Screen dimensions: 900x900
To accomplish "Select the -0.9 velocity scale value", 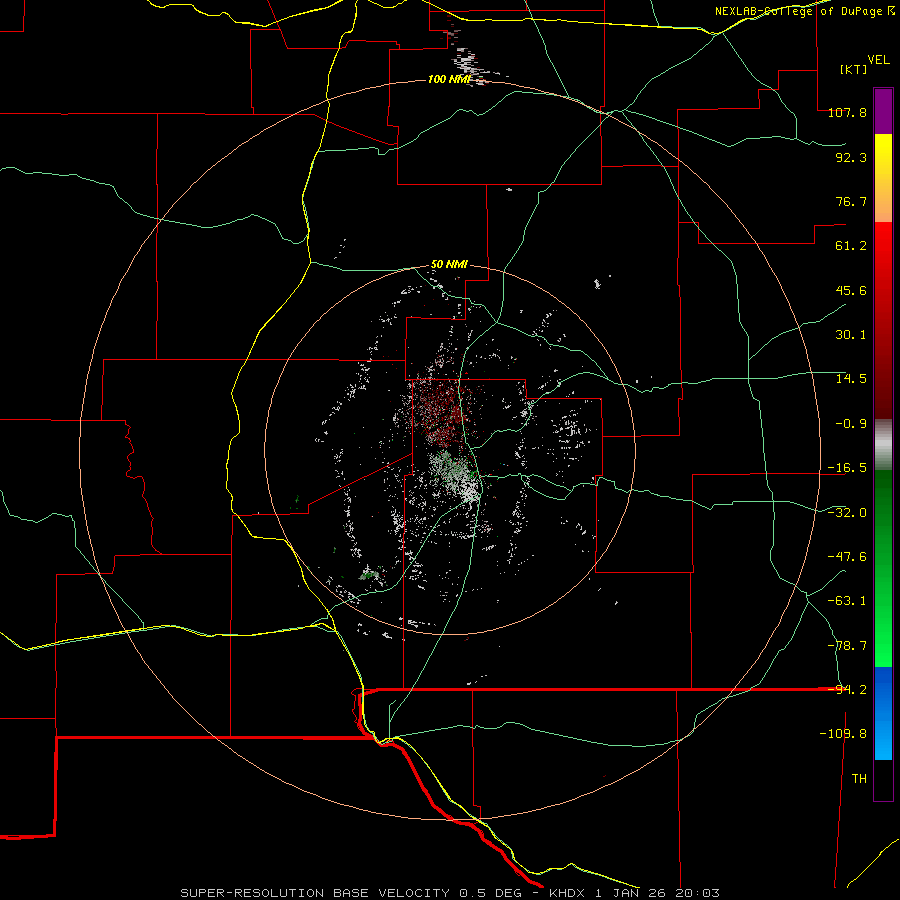I will pos(851,424).
